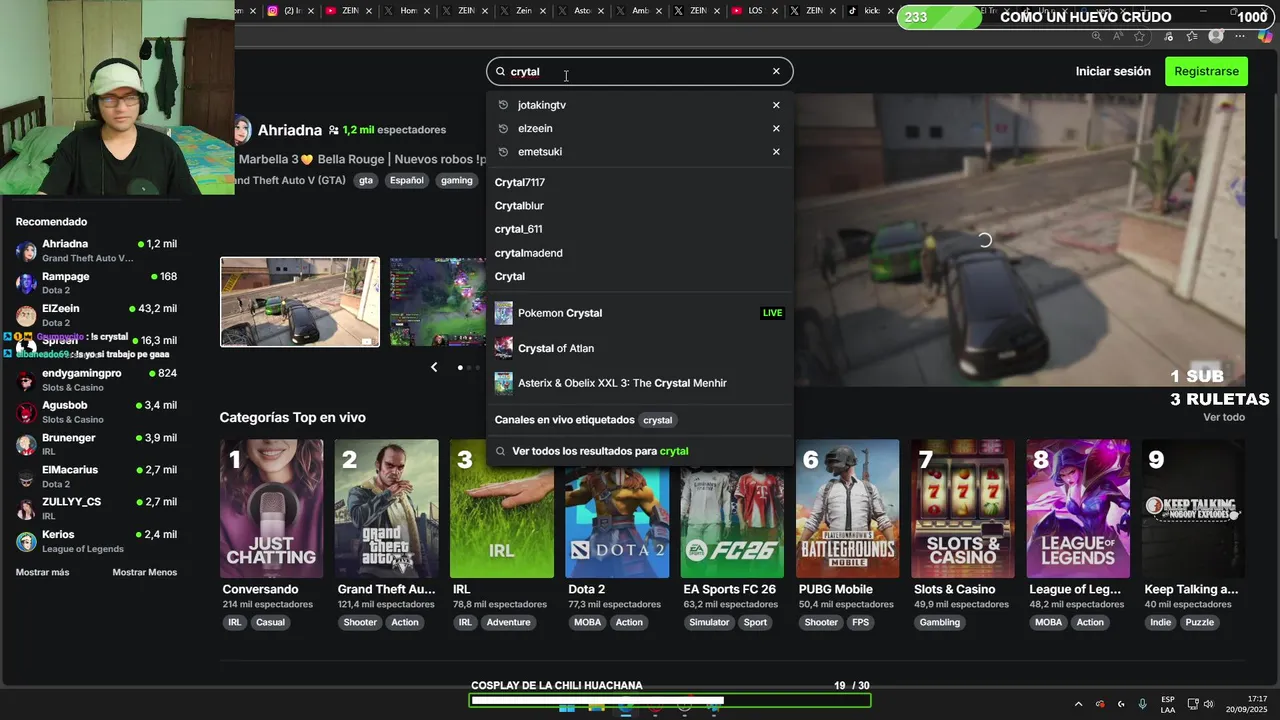The height and width of the screenshot is (720, 1280).
Task: Switch to the kick browser tab
Action: (872, 11)
